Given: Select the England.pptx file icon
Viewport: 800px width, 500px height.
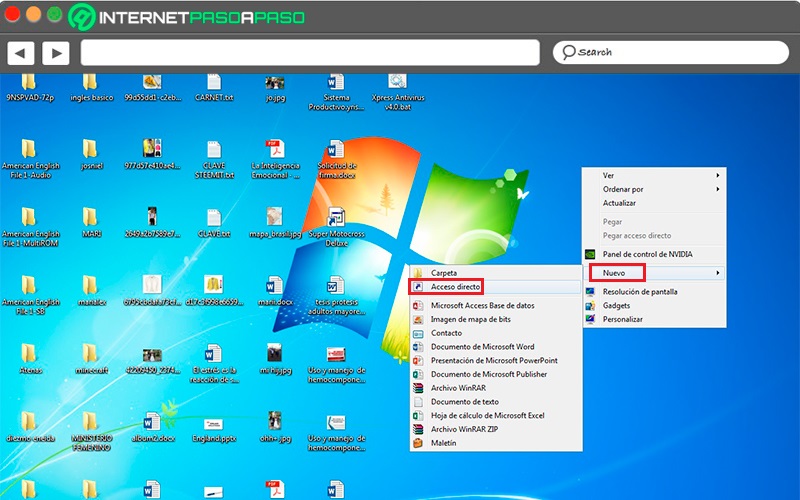Looking at the screenshot, I should coord(213,424).
